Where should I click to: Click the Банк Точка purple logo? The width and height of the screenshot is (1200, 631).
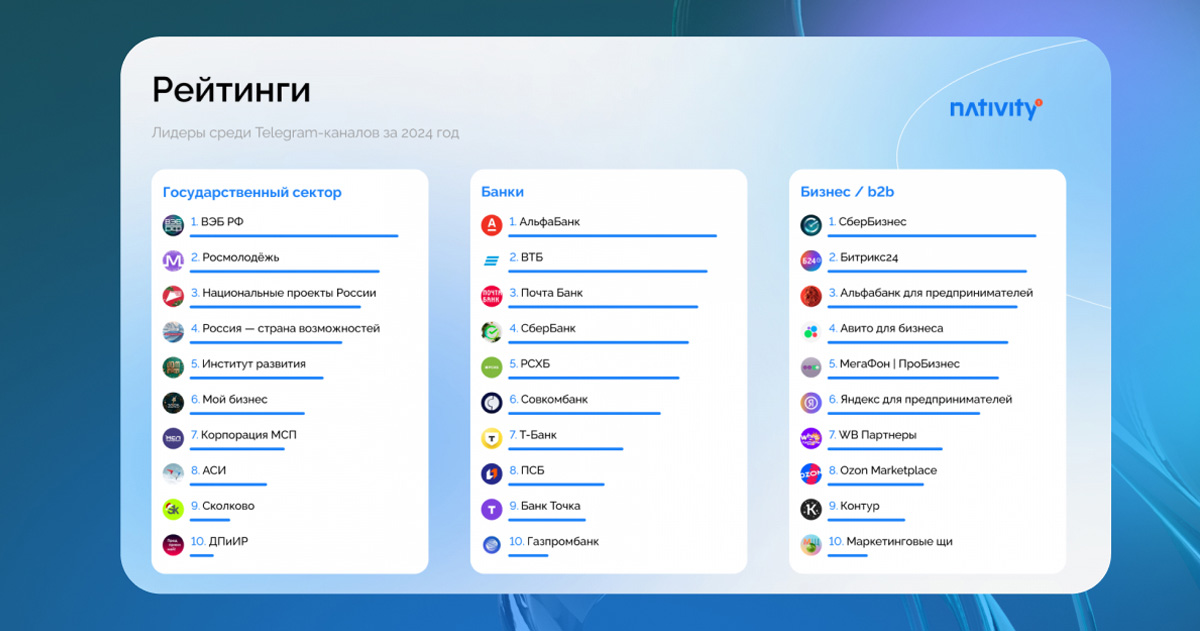click(491, 509)
